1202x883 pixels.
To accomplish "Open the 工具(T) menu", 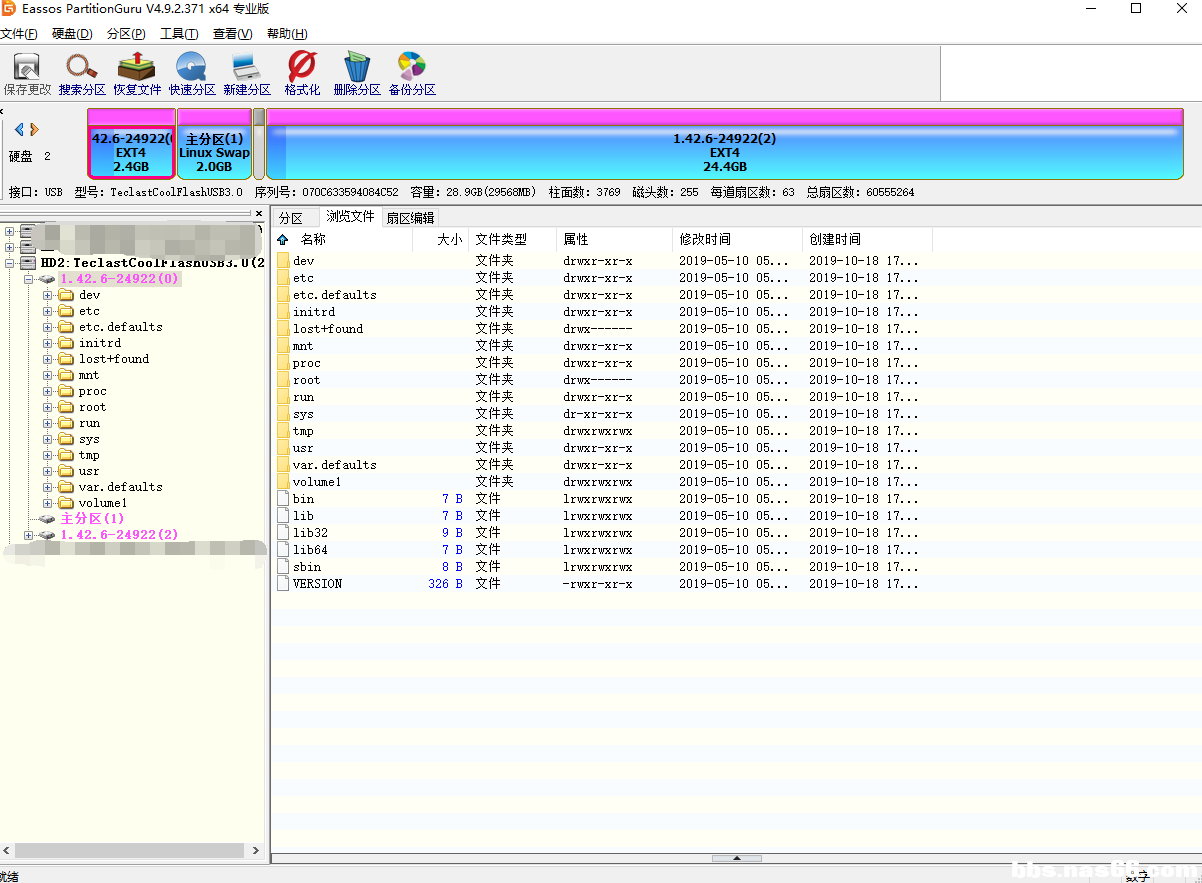I will pos(179,34).
